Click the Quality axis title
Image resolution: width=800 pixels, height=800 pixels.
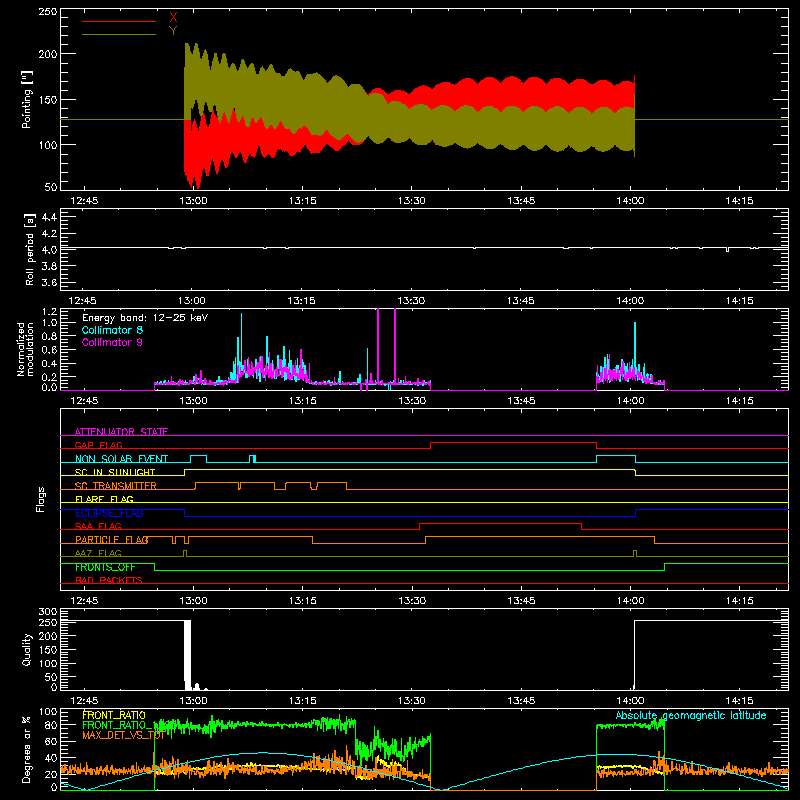tap(27, 649)
